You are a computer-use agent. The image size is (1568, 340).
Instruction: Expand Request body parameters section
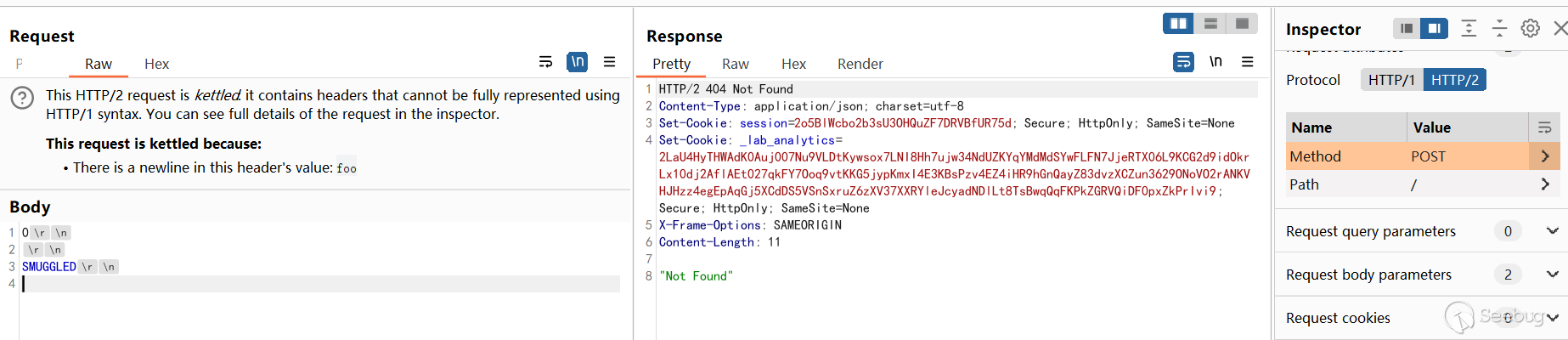(x=1552, y=275)
